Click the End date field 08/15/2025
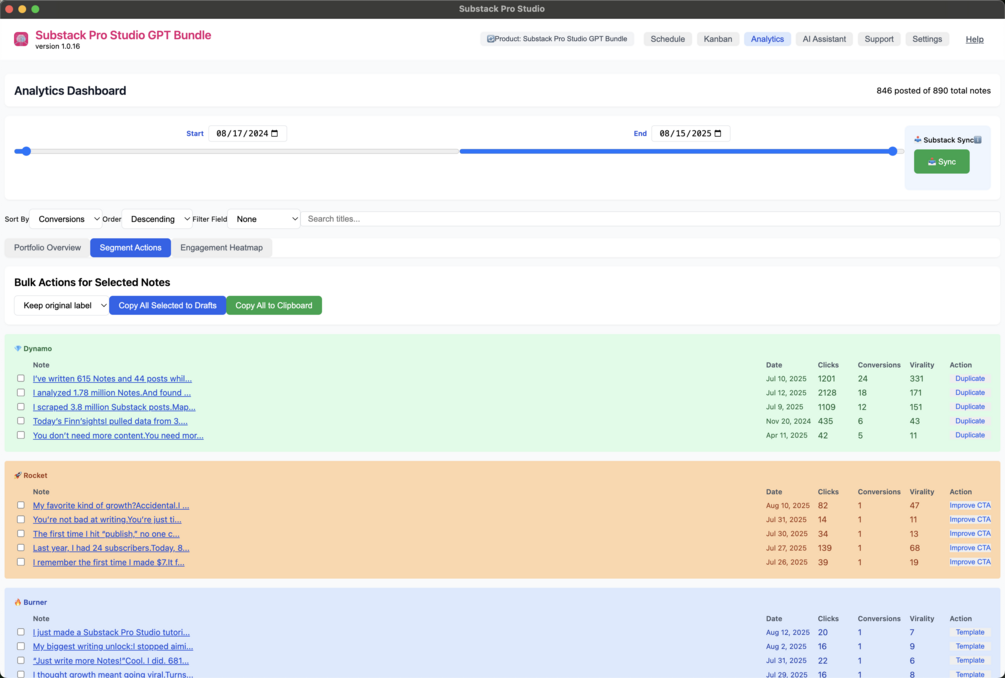 tap(690, 133)
